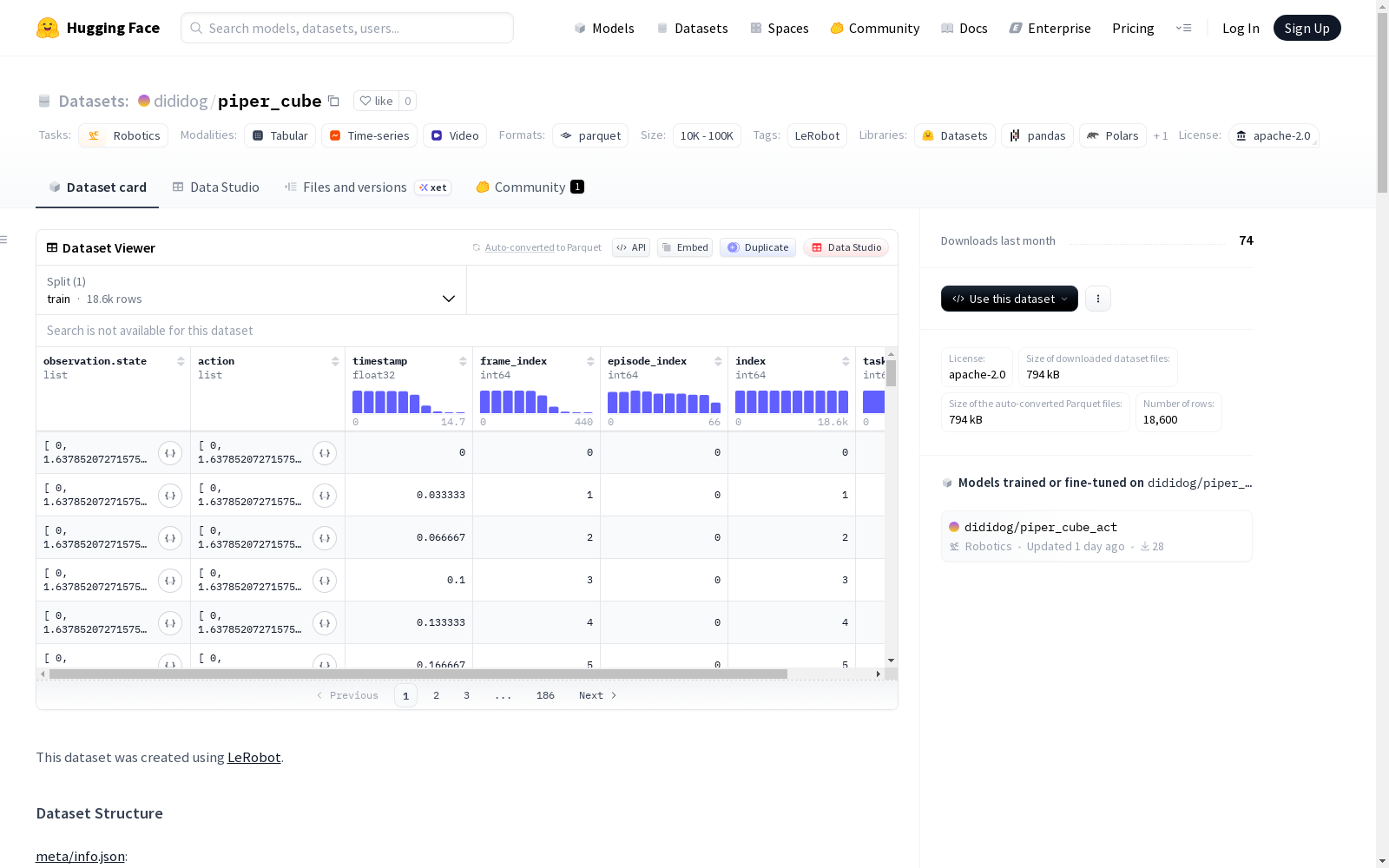Click the dididog user avatar icon
This screenshot has height=868, width=1389.
[x=144, y=101]
